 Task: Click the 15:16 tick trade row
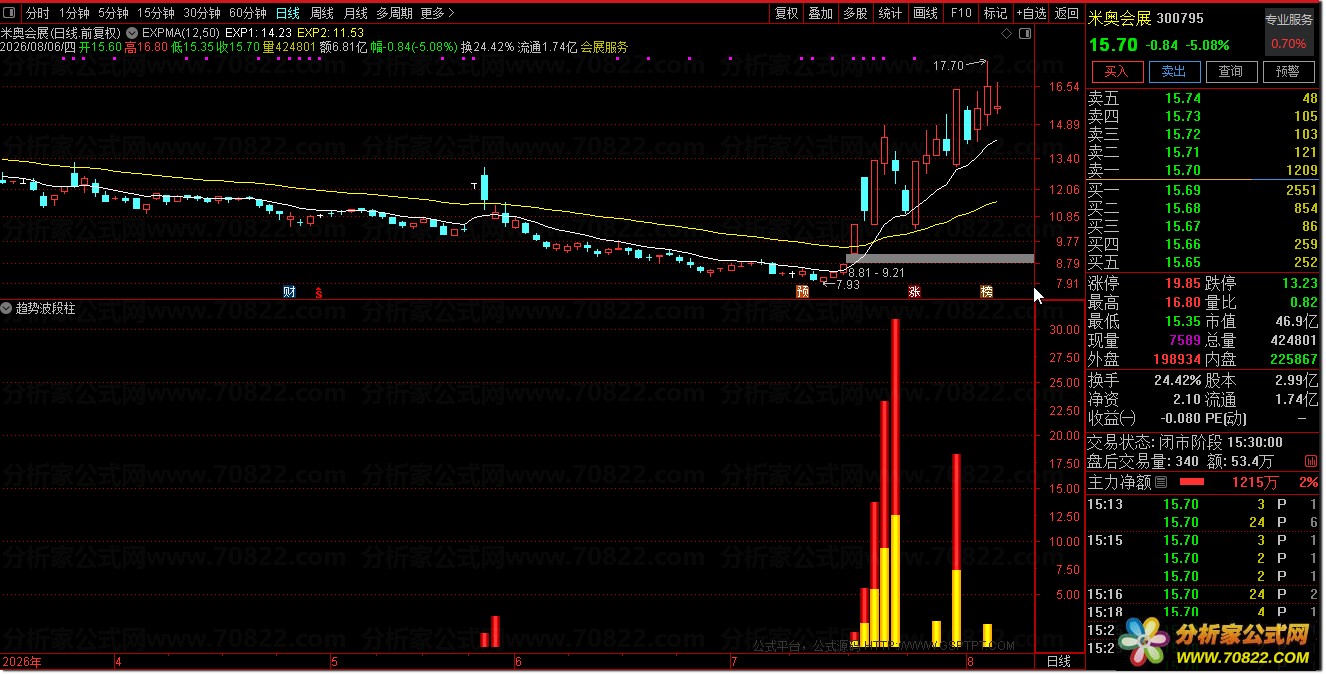point(1204,594)
